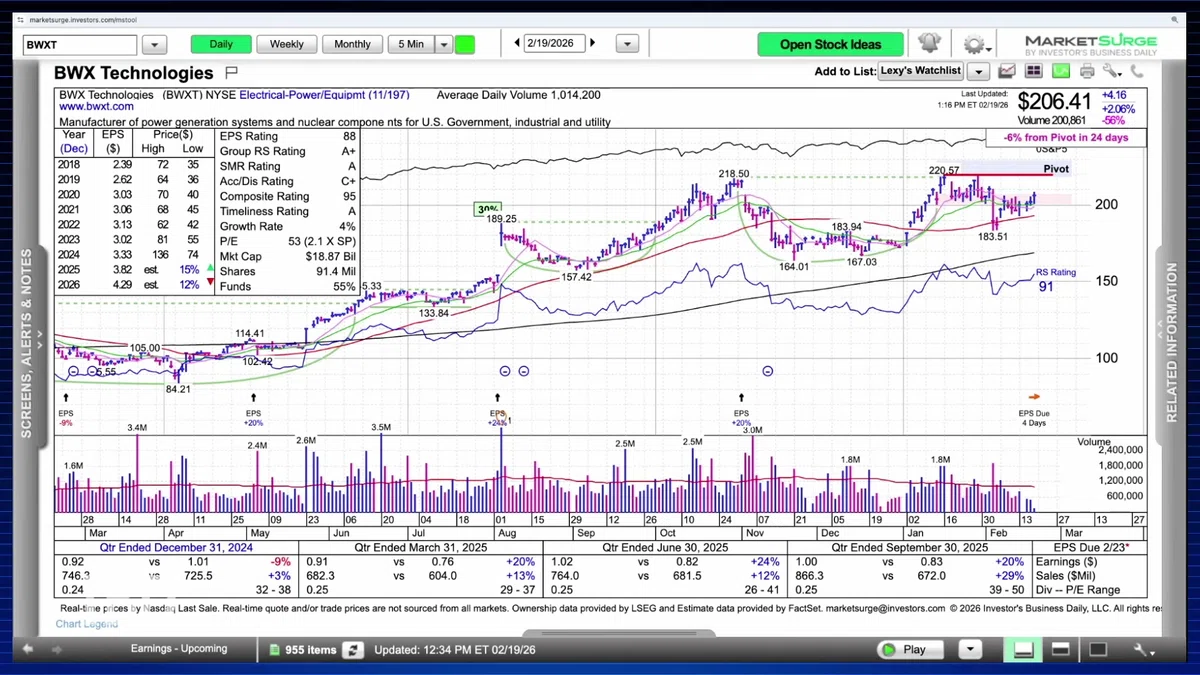Open the alerts bell icon

929,43
